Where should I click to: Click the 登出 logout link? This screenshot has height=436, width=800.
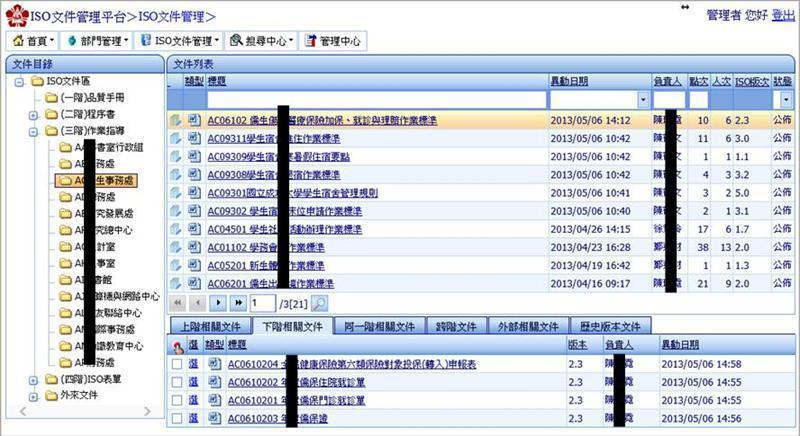(783, 15)
